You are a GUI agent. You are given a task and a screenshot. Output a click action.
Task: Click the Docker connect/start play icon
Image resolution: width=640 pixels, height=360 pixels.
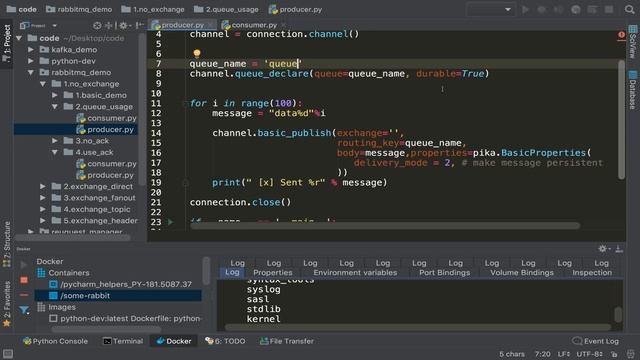click(x=24, y=264)
